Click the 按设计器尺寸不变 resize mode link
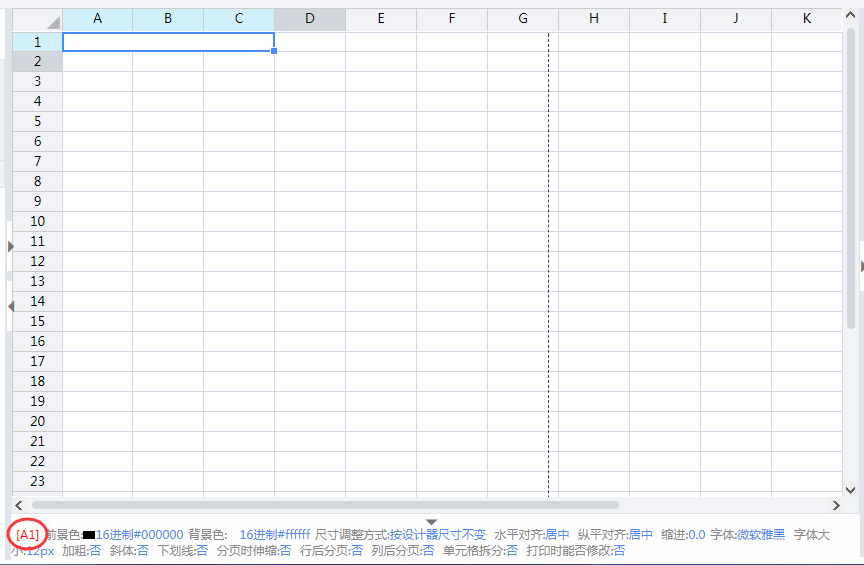 [x=438, y=535]
